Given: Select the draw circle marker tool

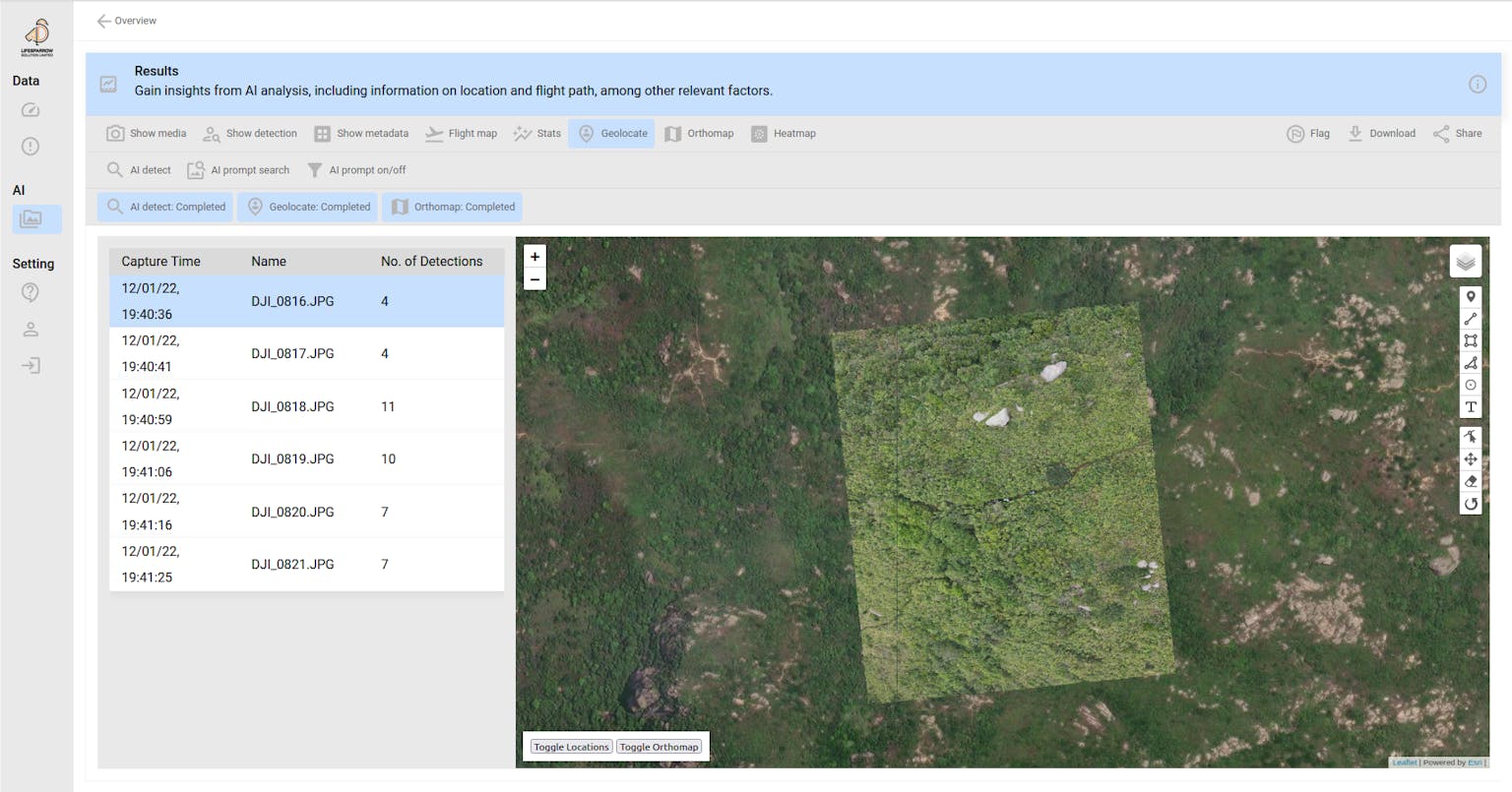Looking at the screenshot, I should [1470, 385].
